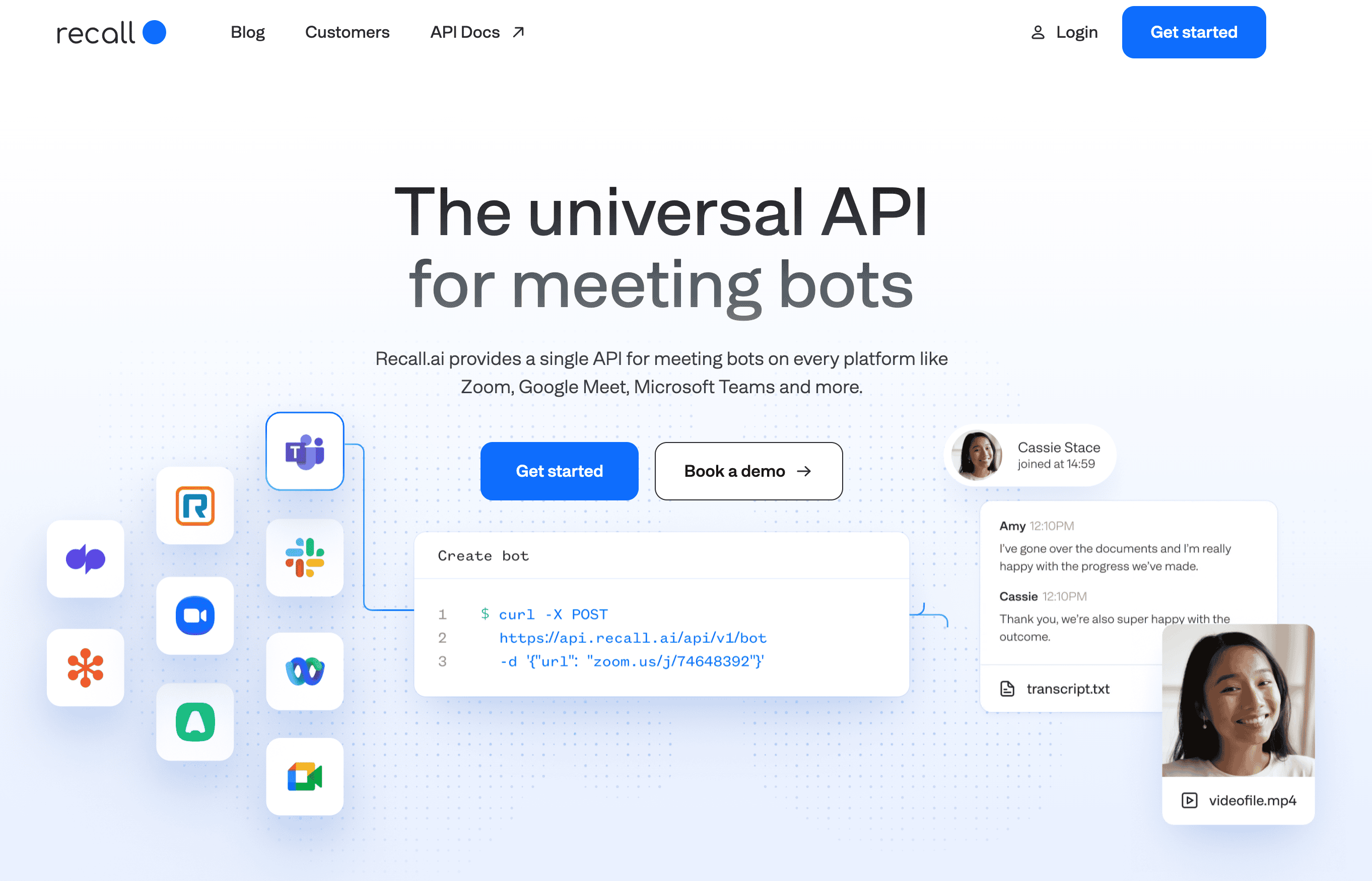Expand the API Docs external link

(x=476, y=32)
